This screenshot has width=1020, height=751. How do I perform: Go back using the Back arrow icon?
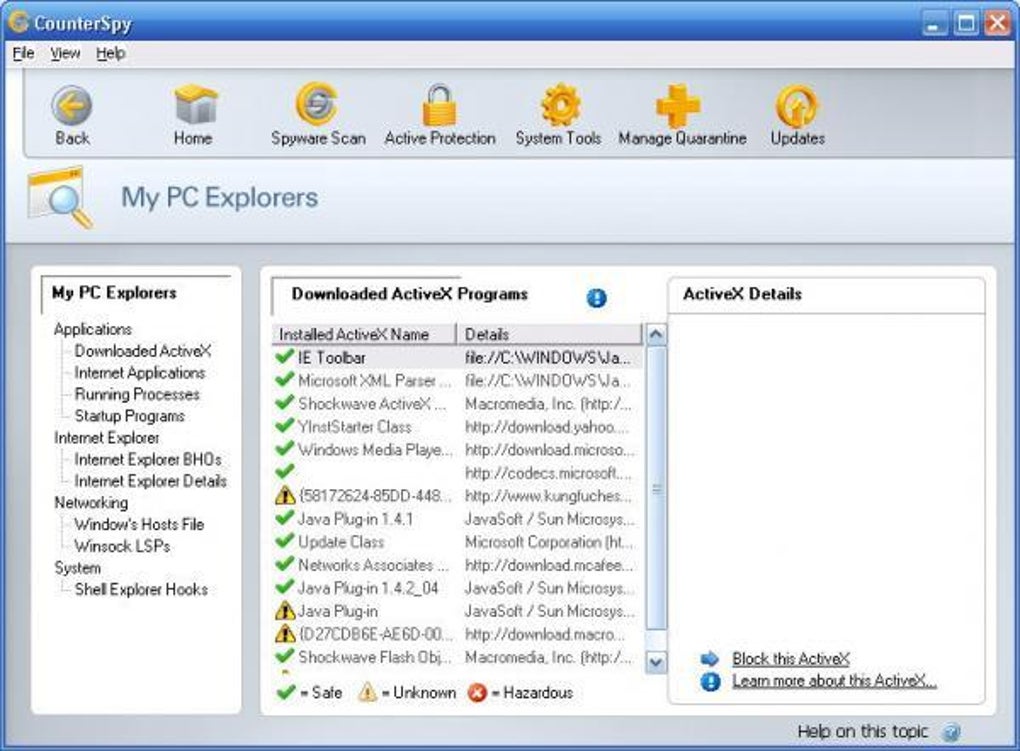[72, 105]
